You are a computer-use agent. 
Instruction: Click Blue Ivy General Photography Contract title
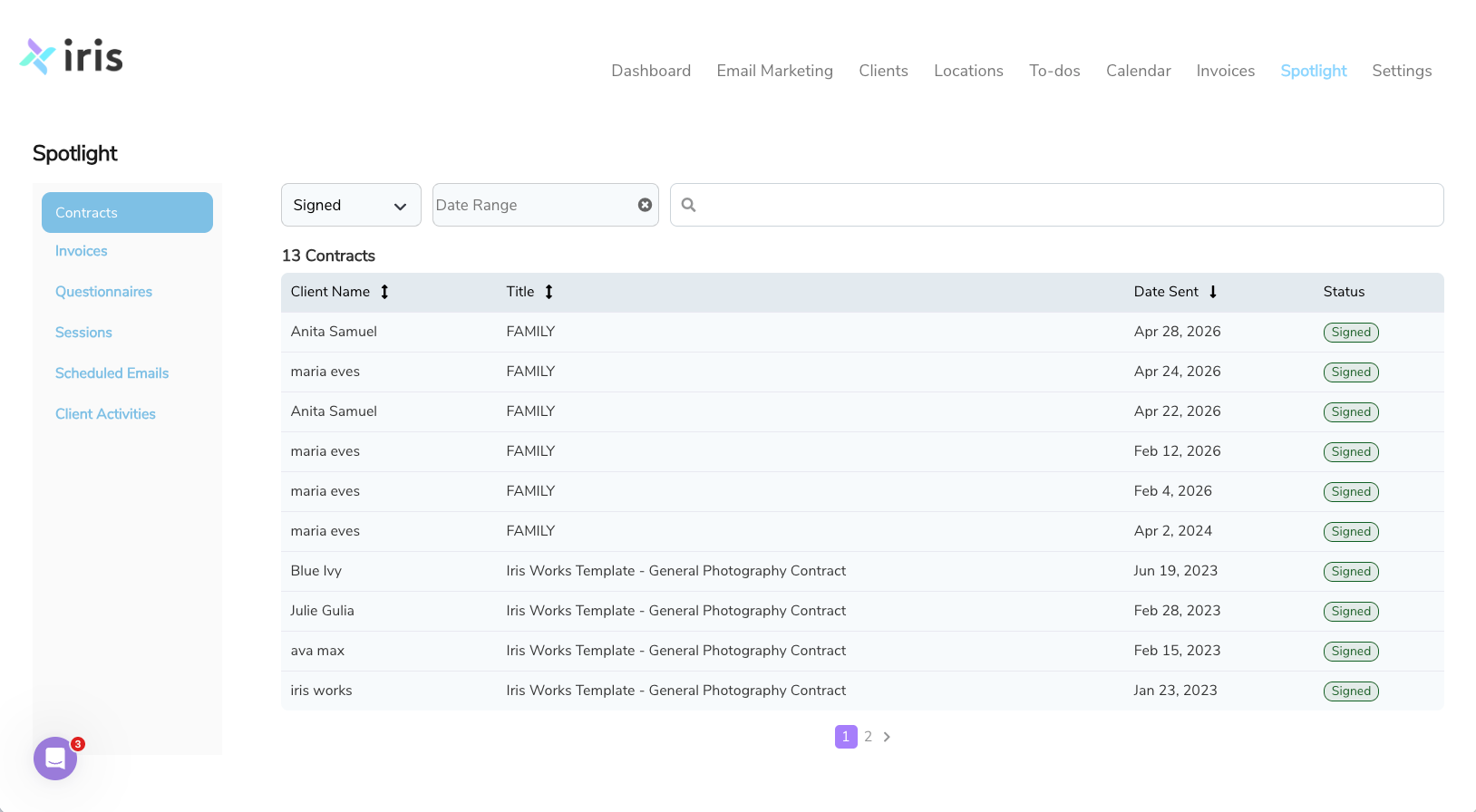click(675, 571)
